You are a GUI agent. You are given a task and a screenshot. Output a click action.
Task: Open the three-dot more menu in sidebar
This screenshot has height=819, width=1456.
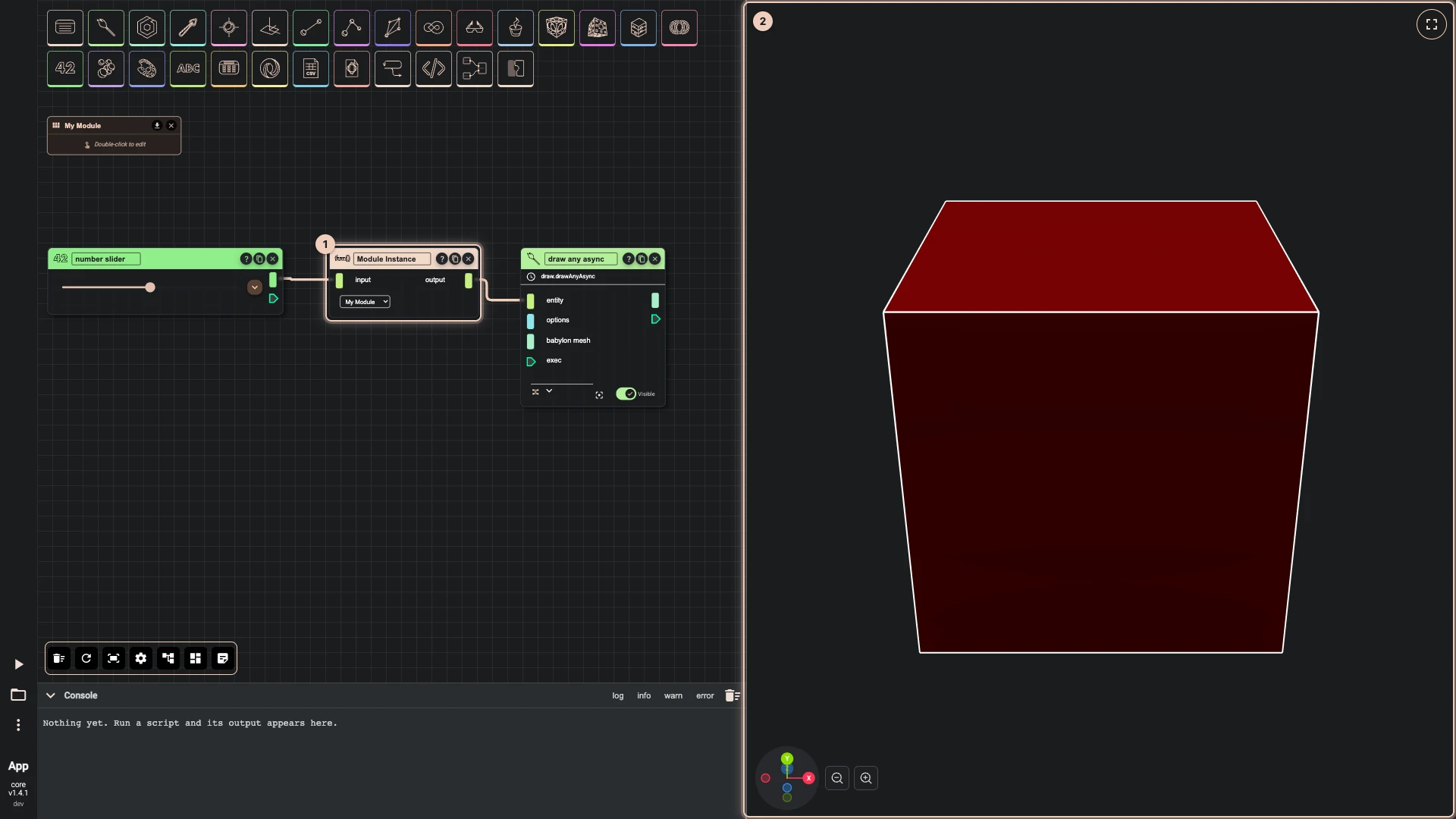pyautogui.click(x=18, y=725)
